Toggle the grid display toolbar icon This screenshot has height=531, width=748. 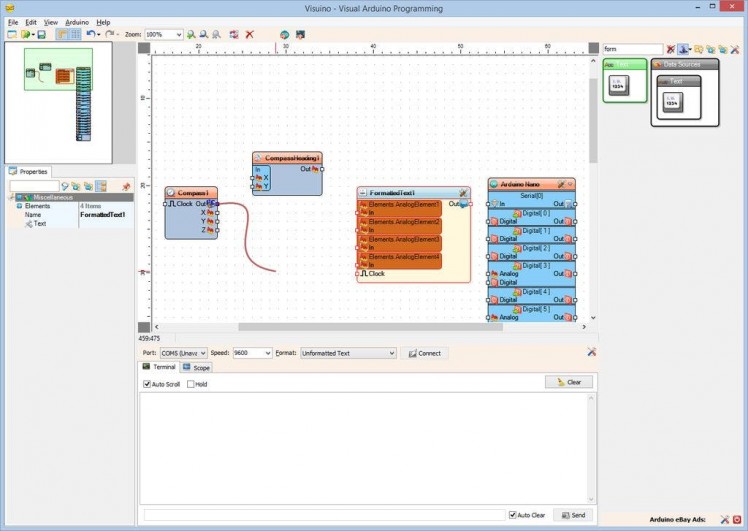(x=75, y=34)
